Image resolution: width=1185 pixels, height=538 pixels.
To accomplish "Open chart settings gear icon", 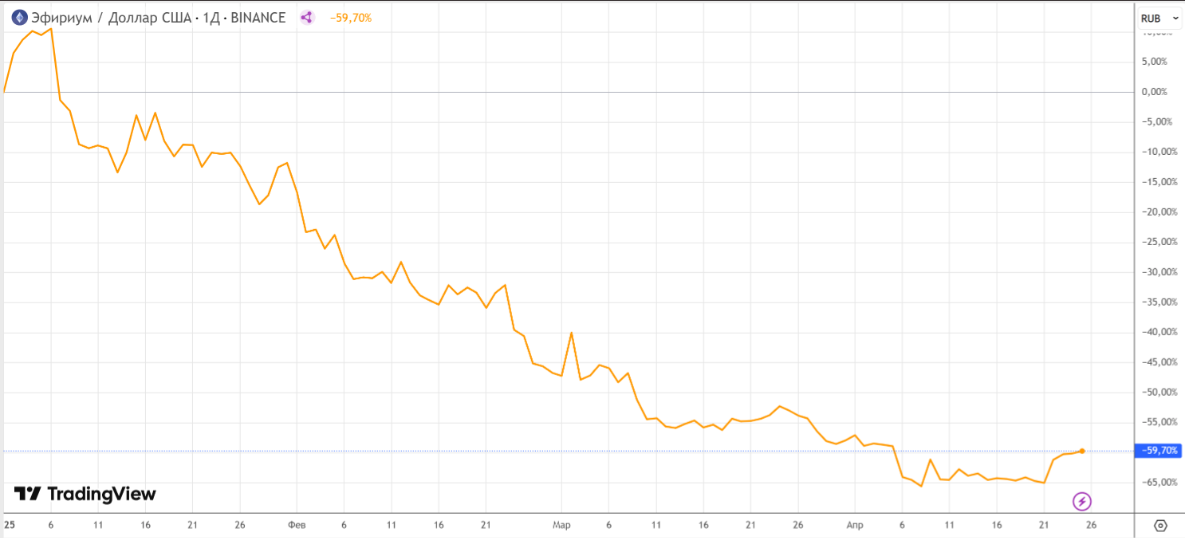I will tap(1162, 524).
